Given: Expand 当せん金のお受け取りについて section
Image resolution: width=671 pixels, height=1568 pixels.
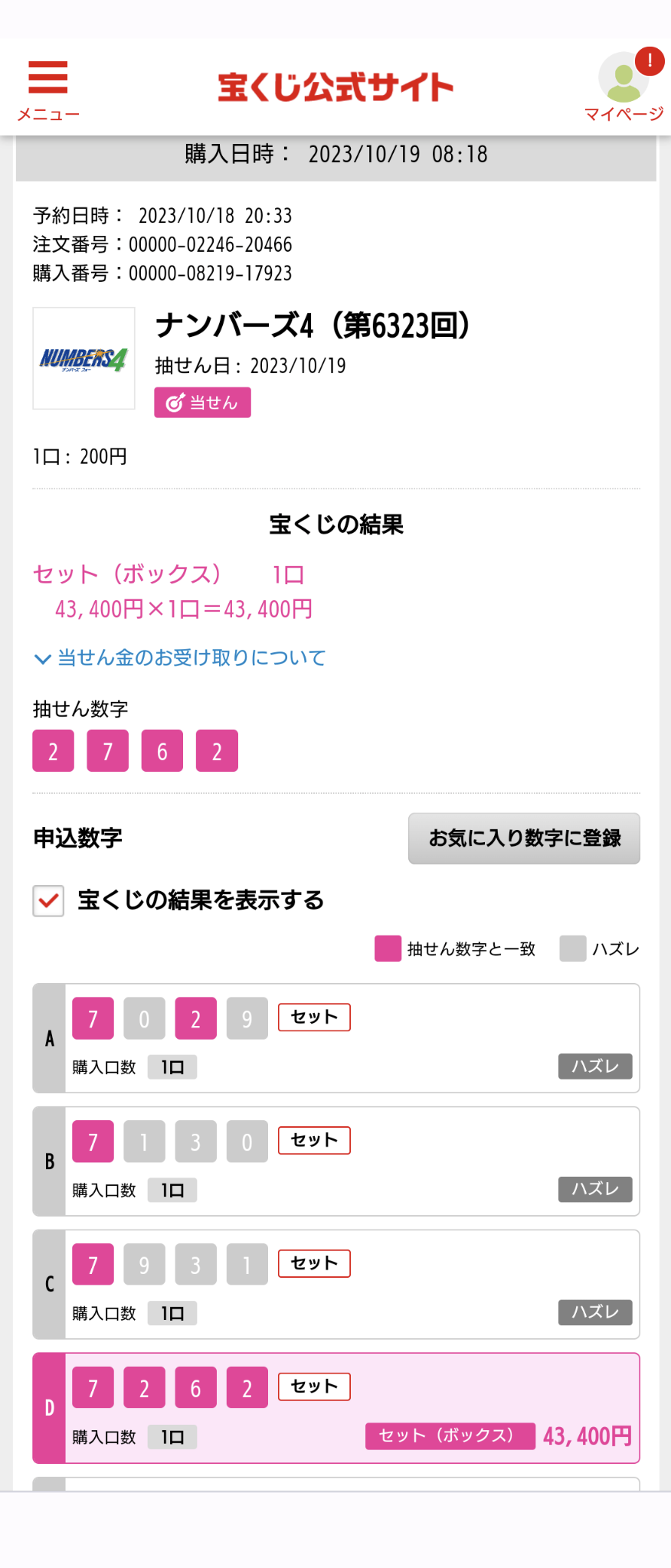Looking at the screenshot, I should pyautogui.click(x=191, y=658).
